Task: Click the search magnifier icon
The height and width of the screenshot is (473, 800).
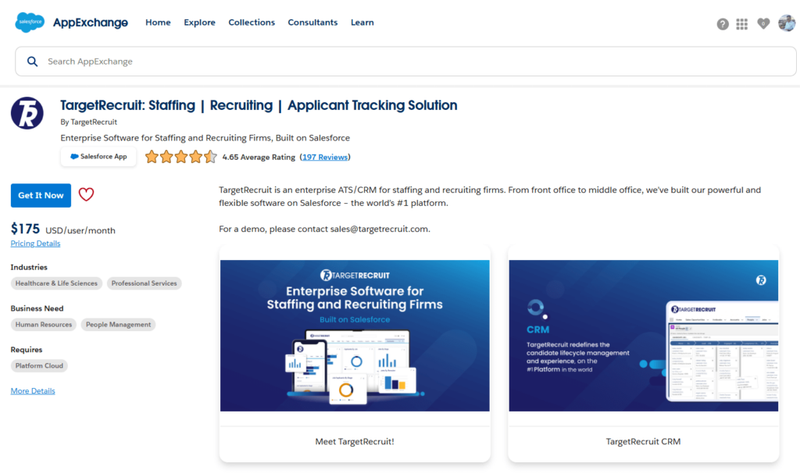Action: pos(32,61)
